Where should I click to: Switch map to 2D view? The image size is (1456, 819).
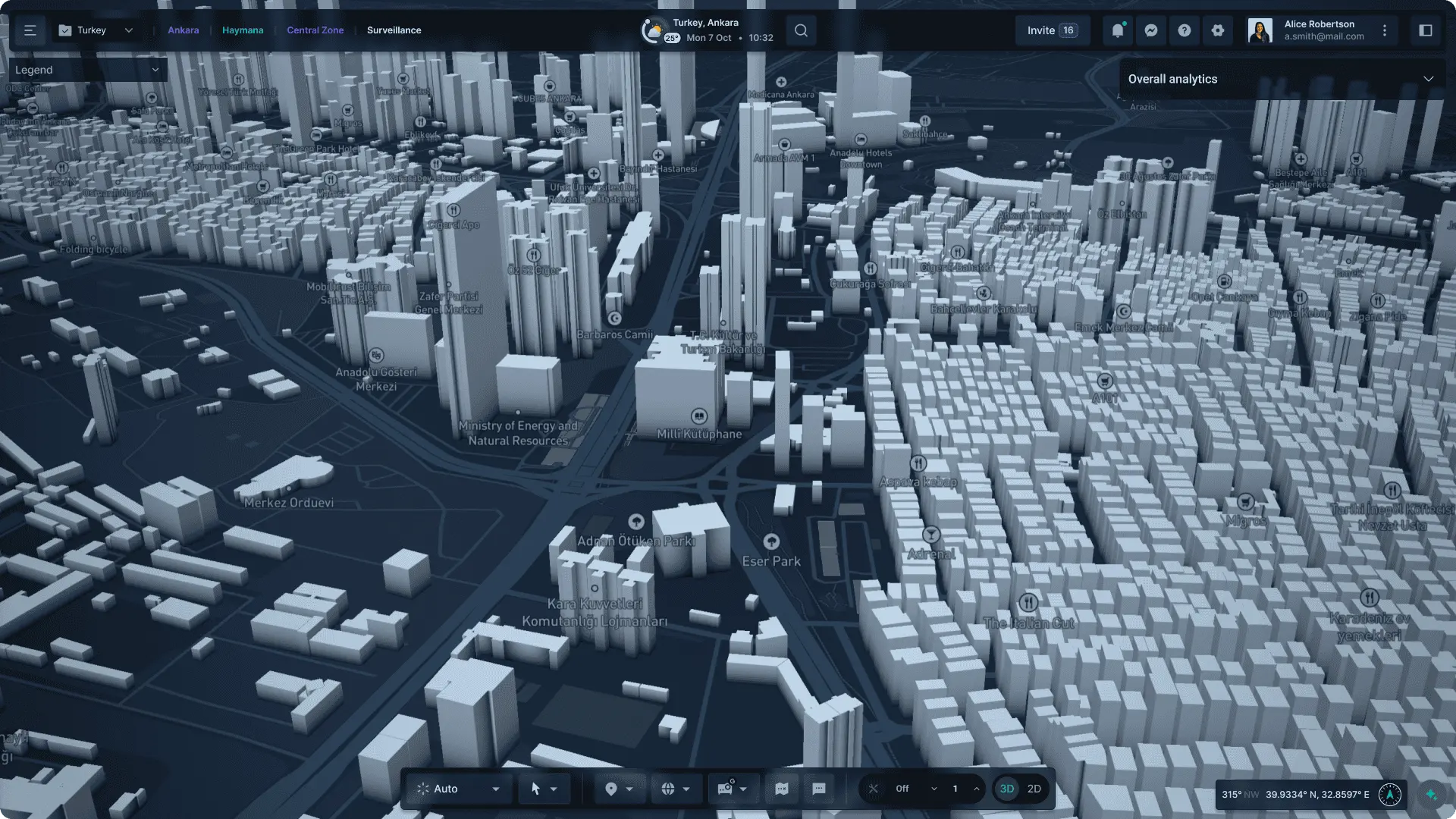click(x=1034, y=789)
